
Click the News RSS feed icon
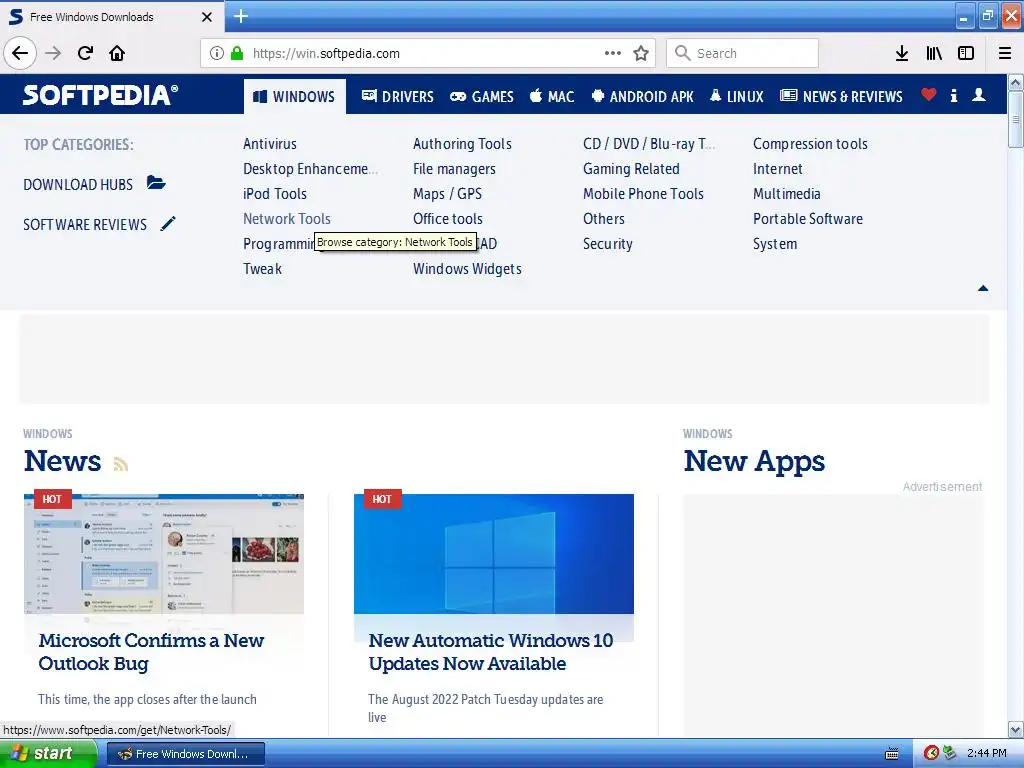coord(121,464)
